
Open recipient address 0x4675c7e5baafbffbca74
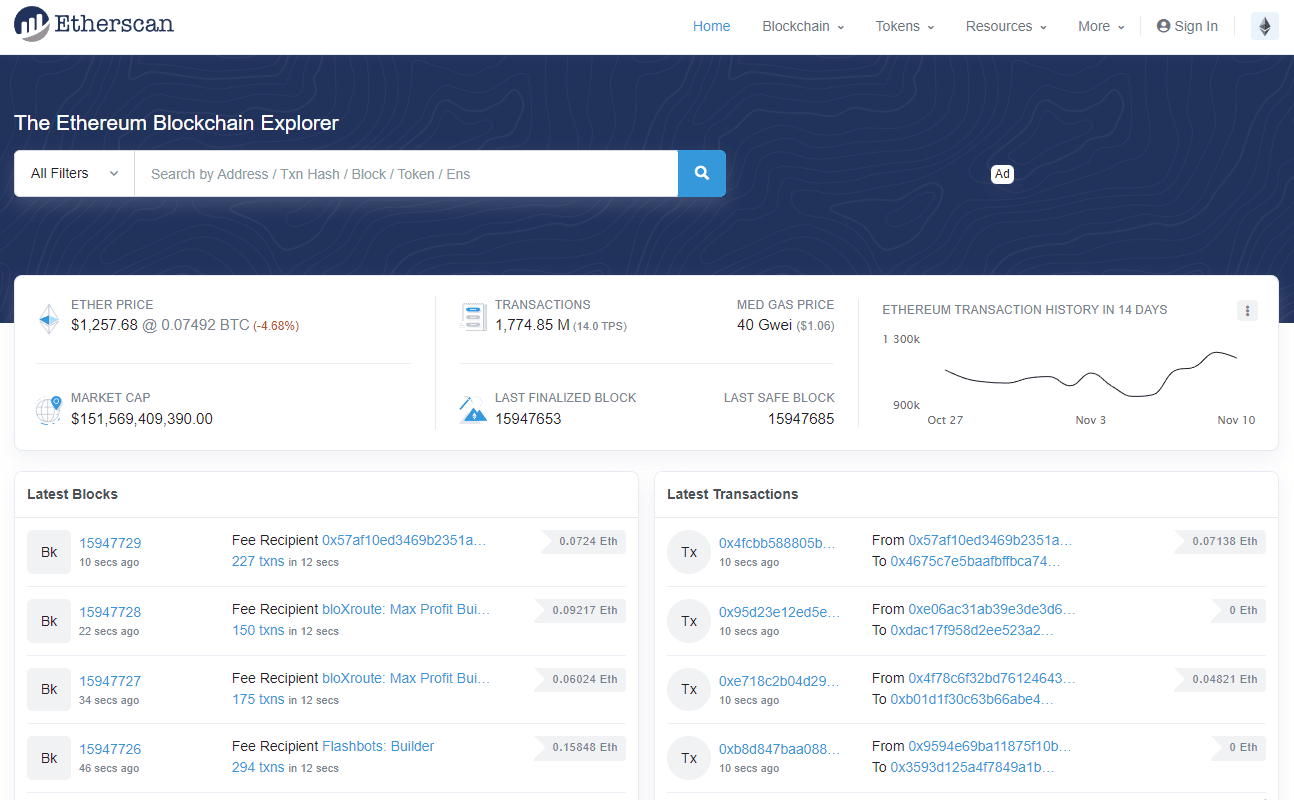[975, 561]
